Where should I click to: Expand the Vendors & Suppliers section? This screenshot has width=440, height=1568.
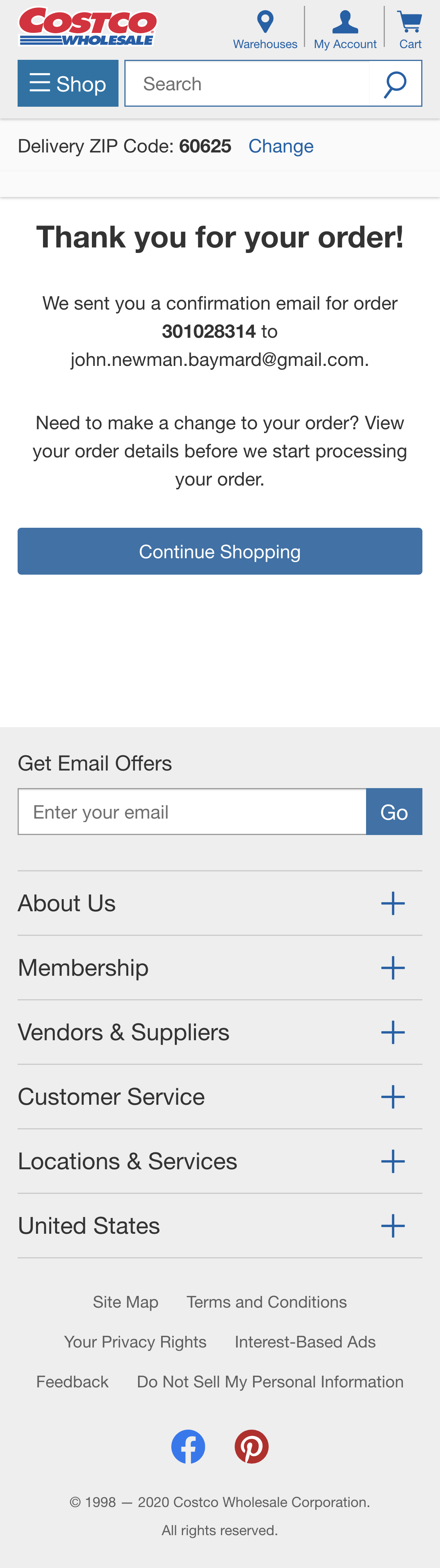[x=393, y=1032]
